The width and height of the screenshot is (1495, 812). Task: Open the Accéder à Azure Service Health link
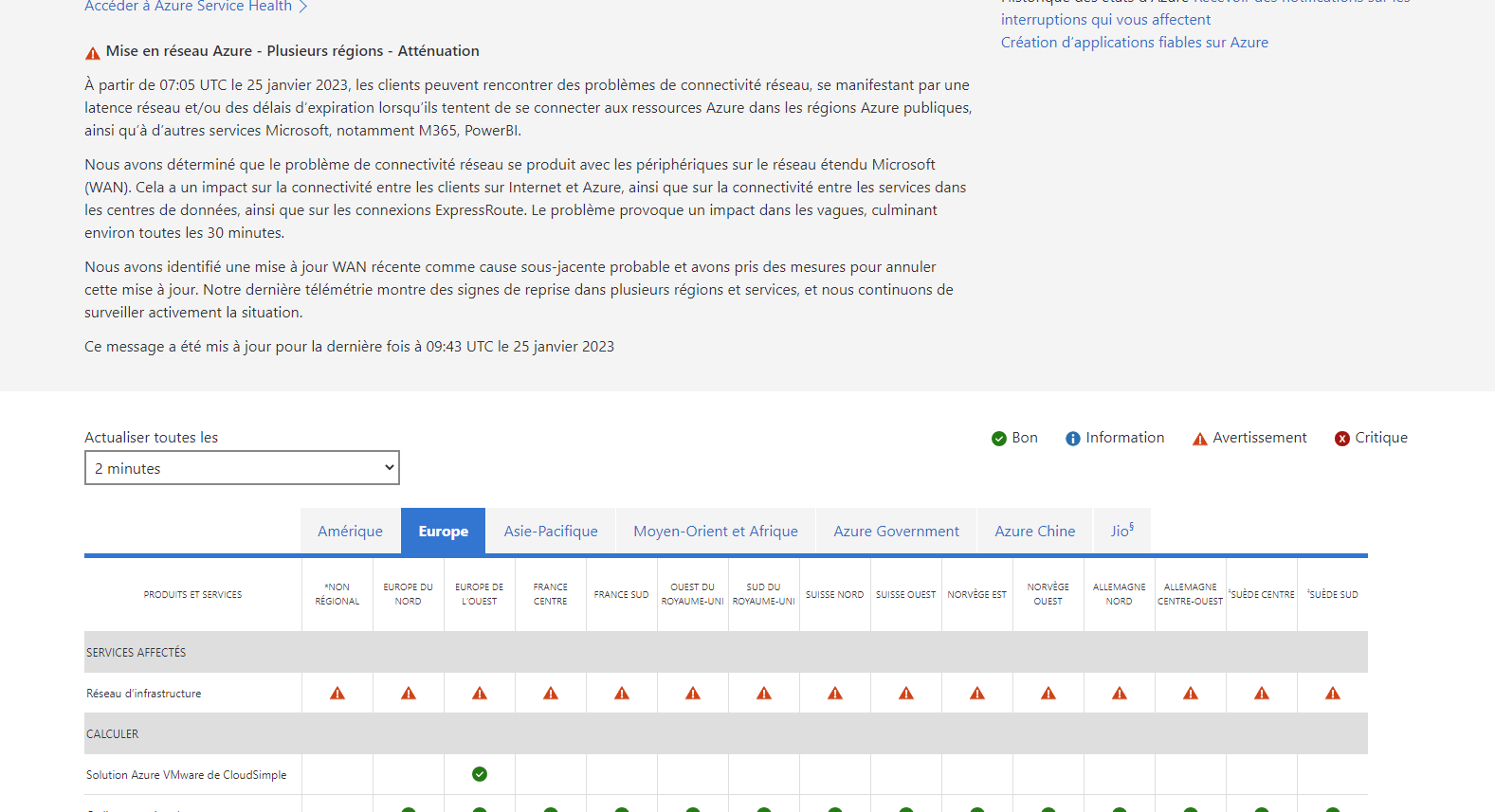click(x=189, y=7)
